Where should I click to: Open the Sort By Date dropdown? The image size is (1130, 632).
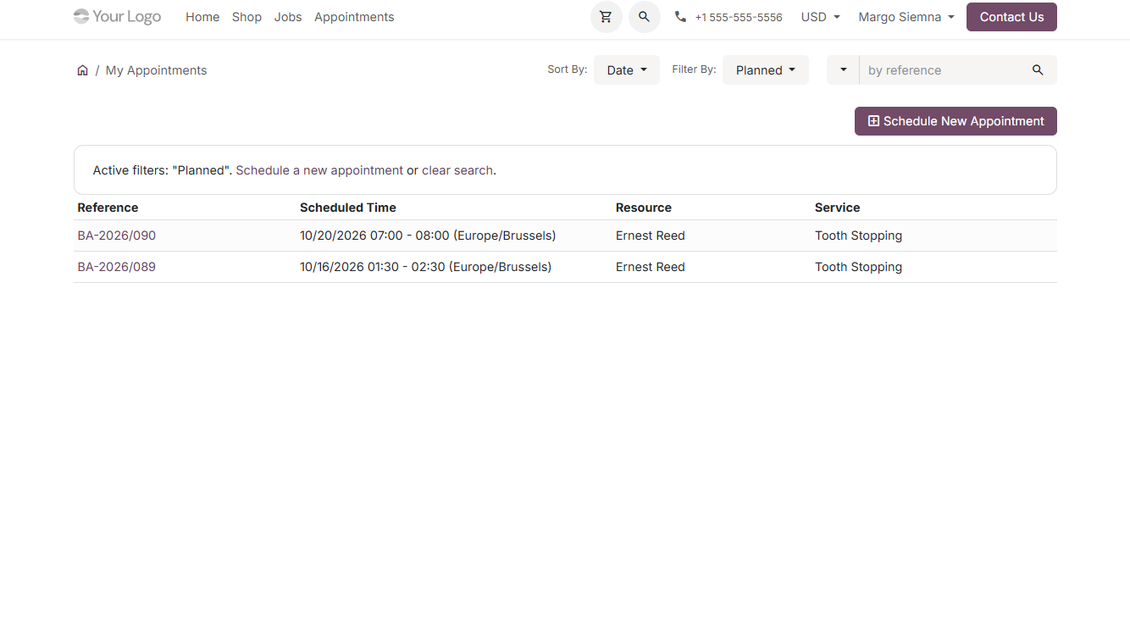(x=626, y=70)
